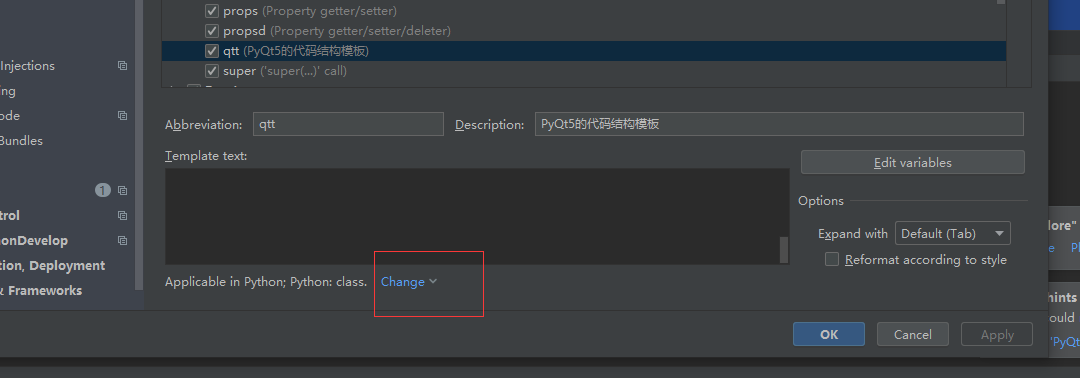
Task: Enable Reformat according to style
Action: tap(832, 260)
